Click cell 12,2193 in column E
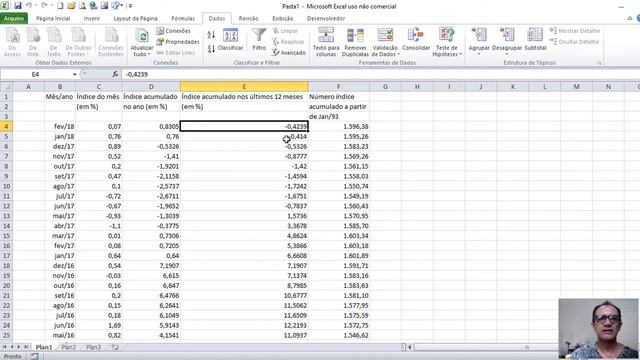This screenshot has width=640, height=360. coord(244,325)
